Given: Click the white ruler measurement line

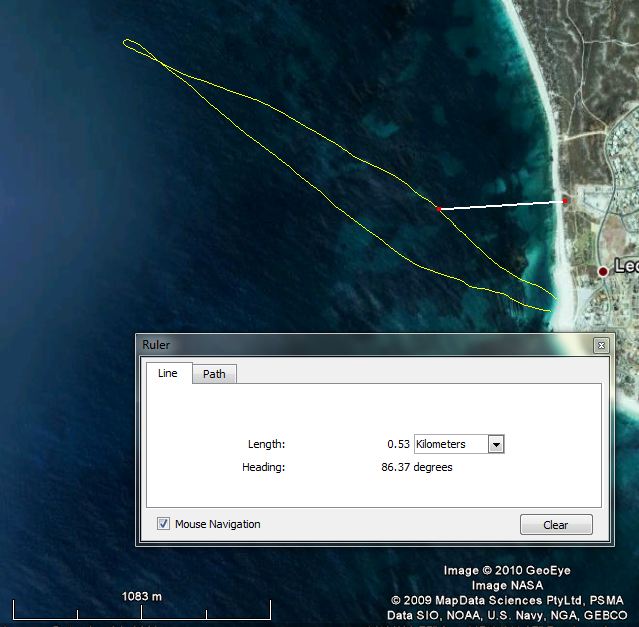Looking at the screenshot, I should pyautogui.click(x=502, y=205).
